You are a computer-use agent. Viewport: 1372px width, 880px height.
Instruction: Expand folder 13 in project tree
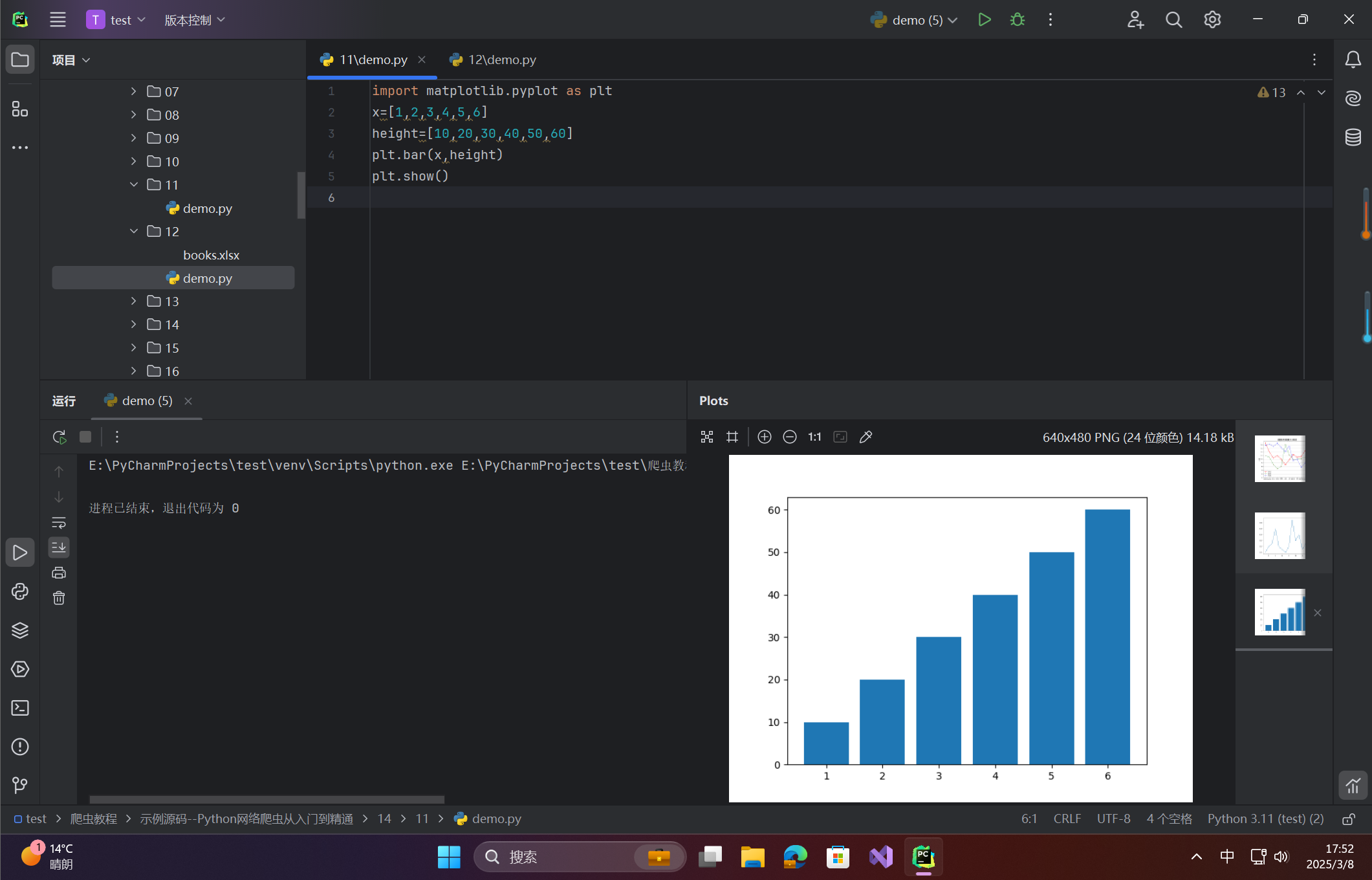click(133, 302)
